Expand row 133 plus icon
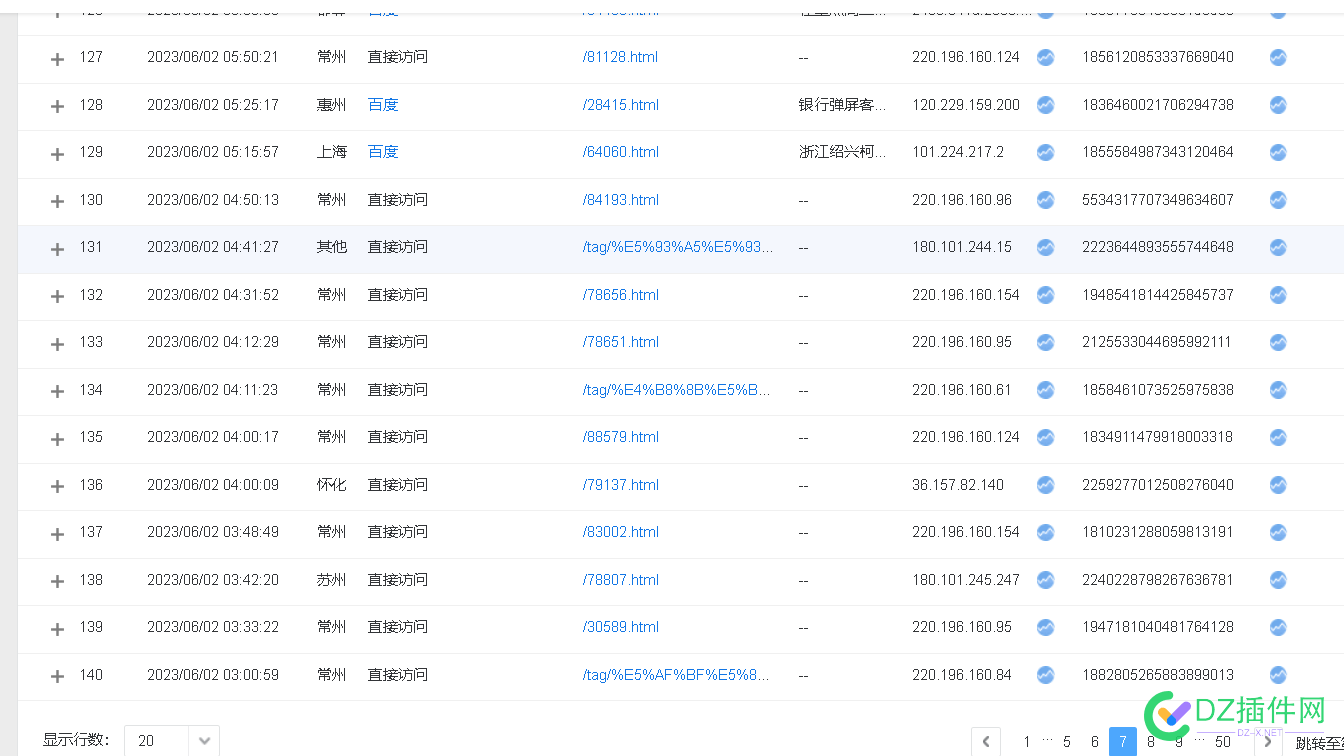Image resolution: width=1344 pixels, height=756 pixels. pyautogui.click(x=57, y=344)
